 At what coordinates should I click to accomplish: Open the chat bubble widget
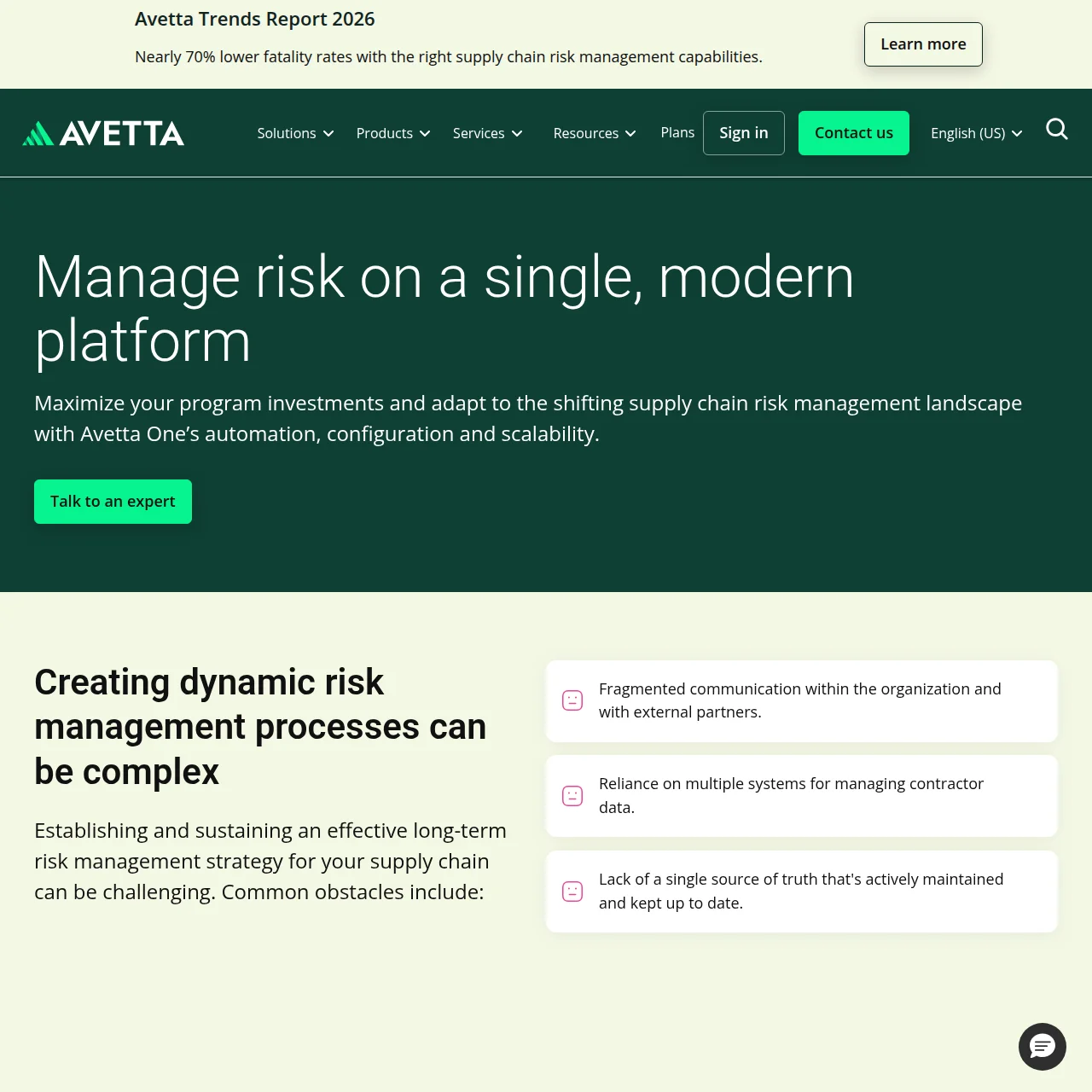point(1043,1047)
